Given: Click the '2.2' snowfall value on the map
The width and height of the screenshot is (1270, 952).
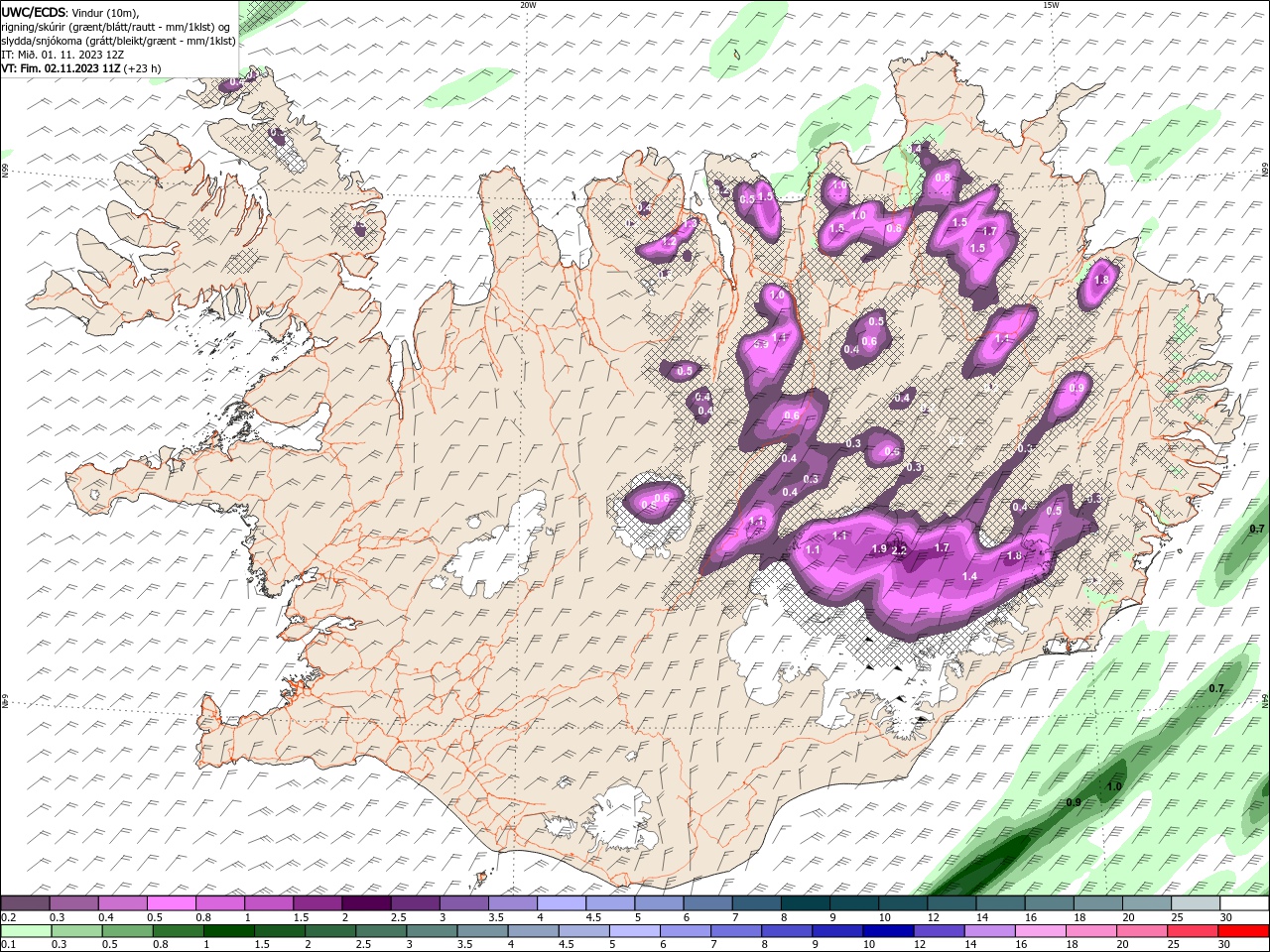Looking at the screenshot, I should tap(900, 551).
